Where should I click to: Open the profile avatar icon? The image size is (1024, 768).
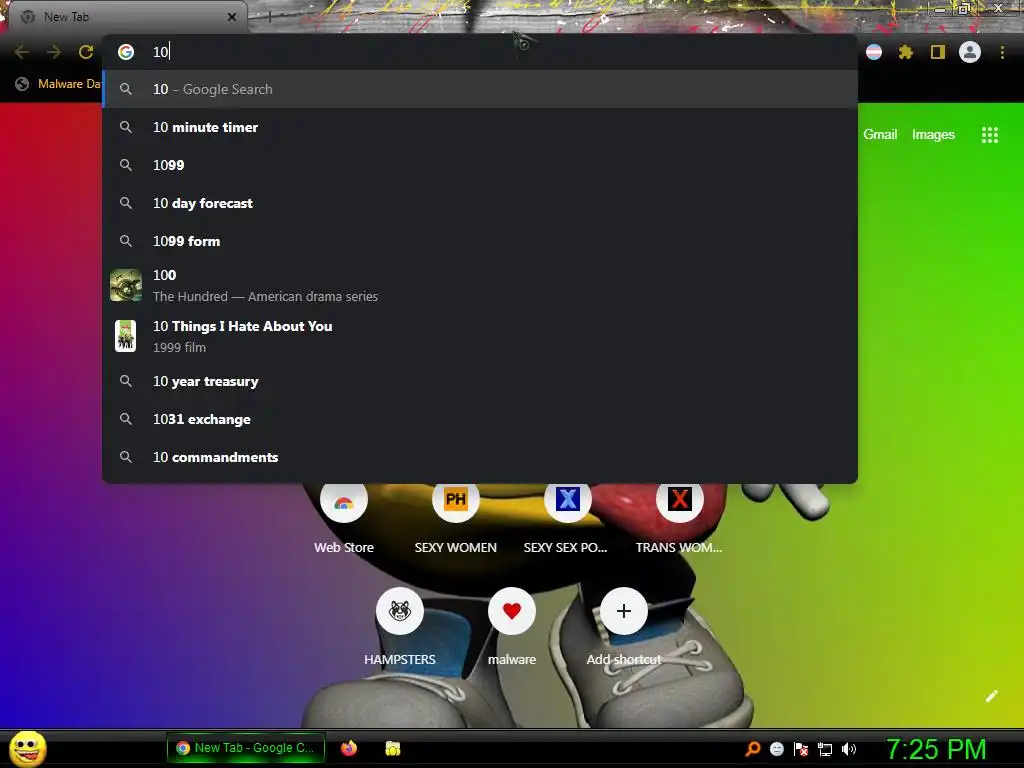970,52
